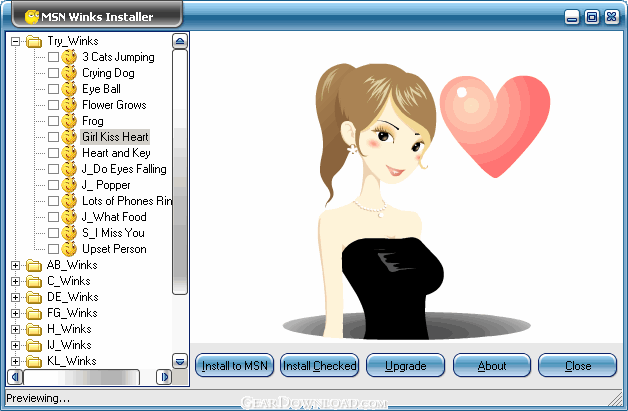Expand the H_Winks folder
The width and height of the screenshot is (628, 411).
pyautogui.click(x=15, y=329)
